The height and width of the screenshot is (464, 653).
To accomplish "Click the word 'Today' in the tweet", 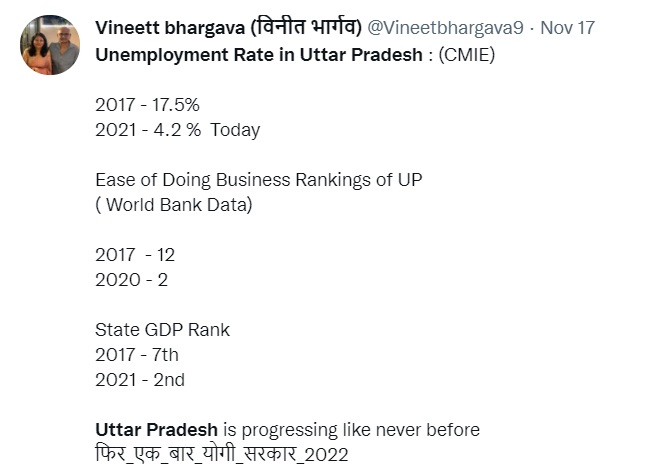I will (x=235, y=129).
